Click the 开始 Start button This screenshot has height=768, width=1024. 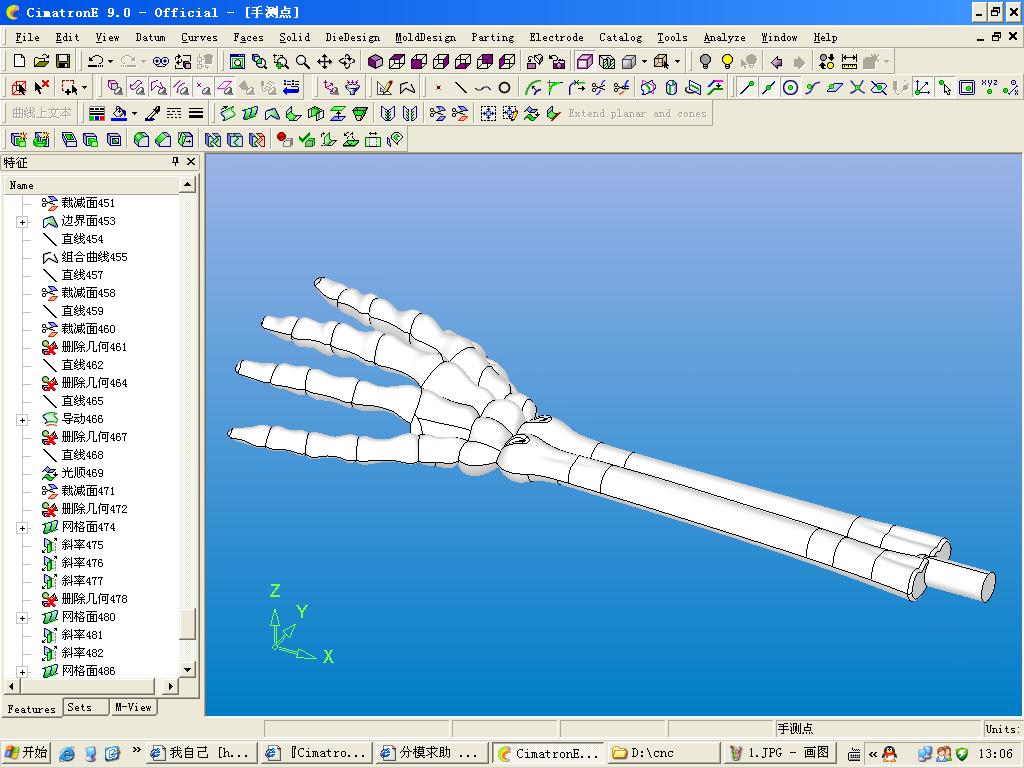coord(26,753)
